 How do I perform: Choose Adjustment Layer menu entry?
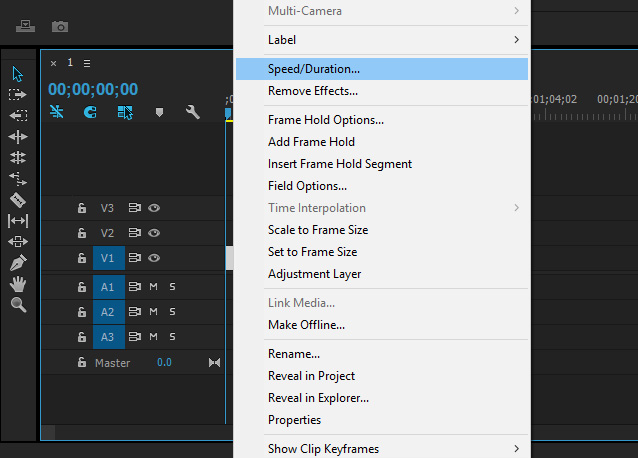click(382, 274)
